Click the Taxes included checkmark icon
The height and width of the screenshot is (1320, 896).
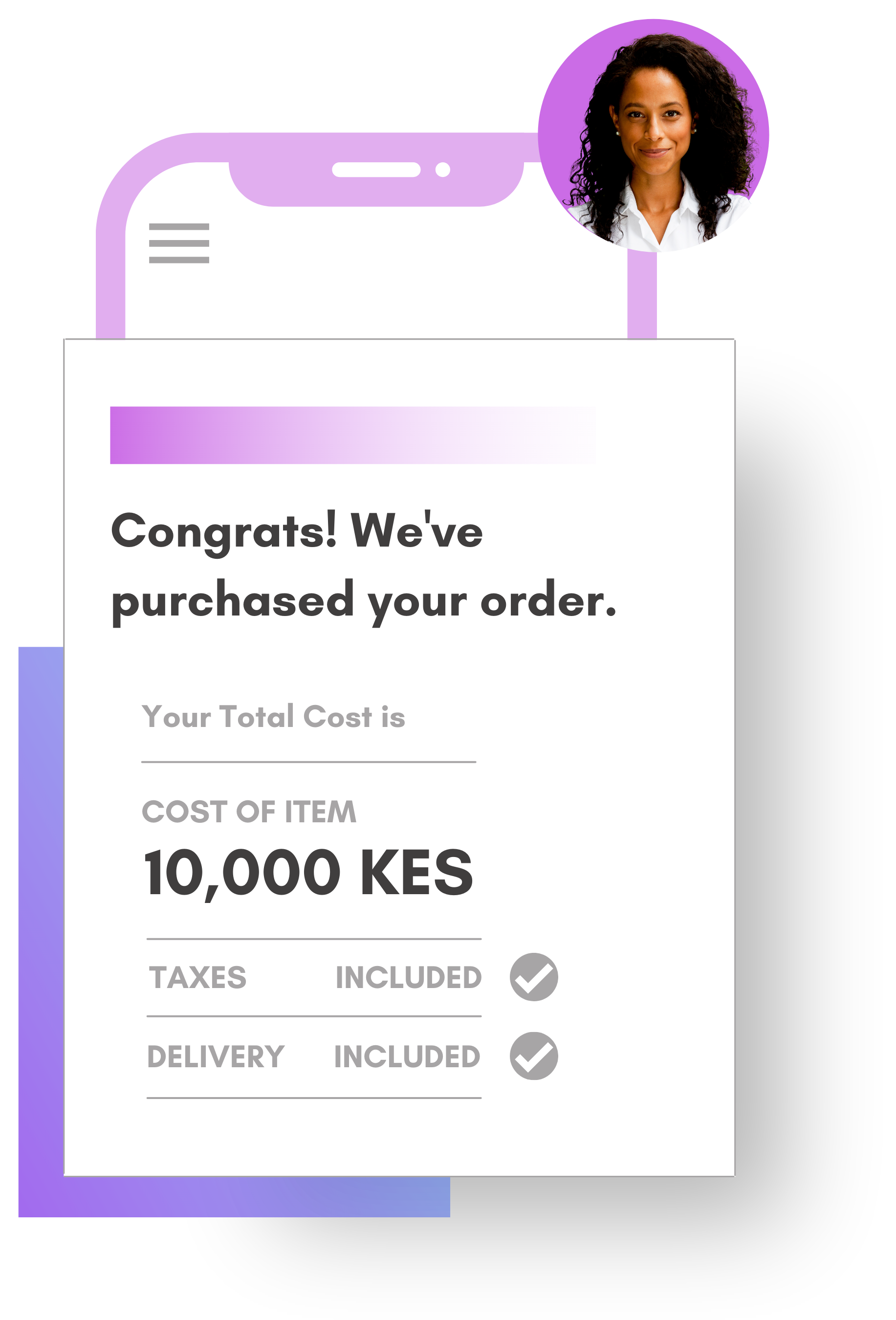click(534, 976)
